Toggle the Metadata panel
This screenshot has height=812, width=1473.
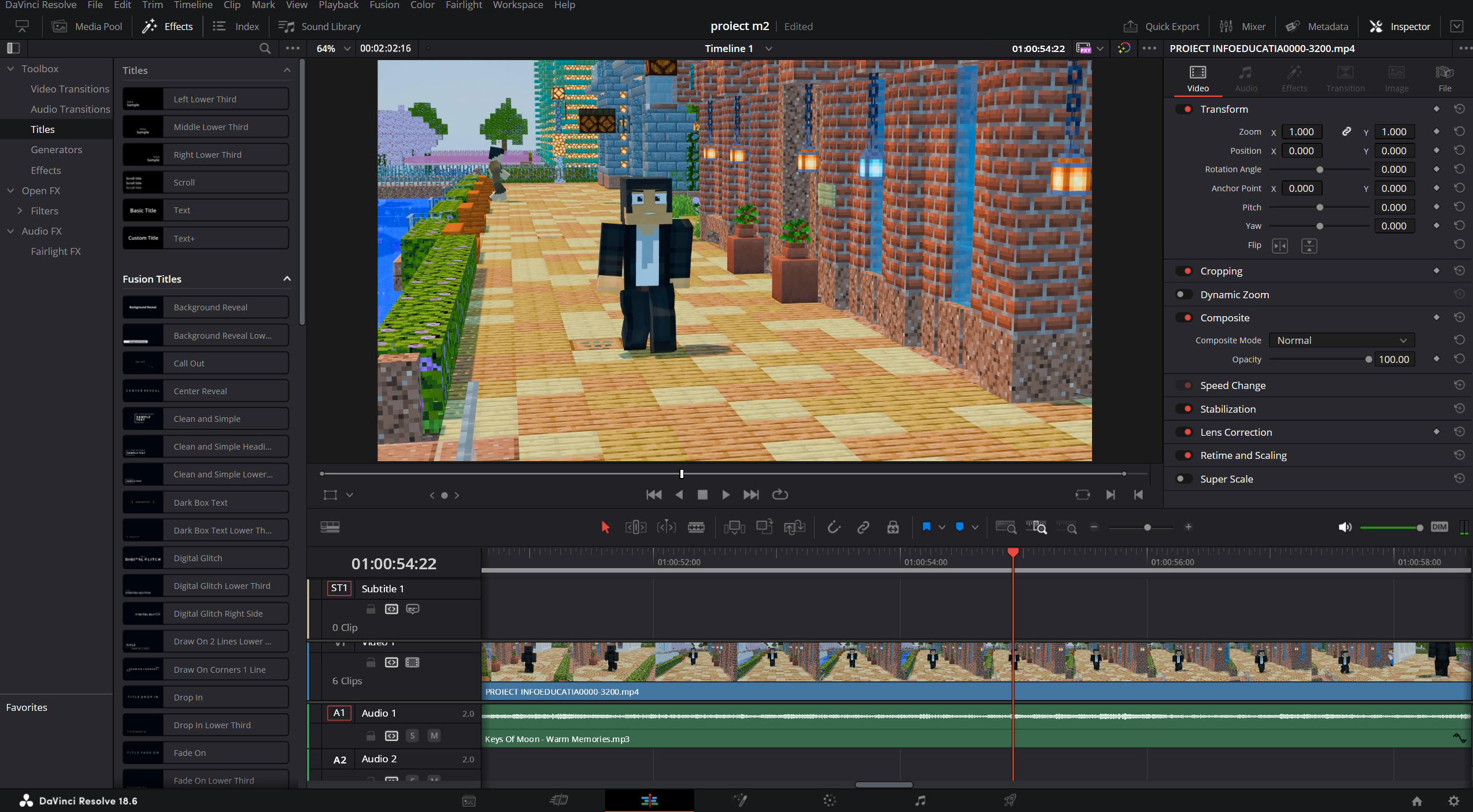pyautogui.click(x=1317, y=27)
